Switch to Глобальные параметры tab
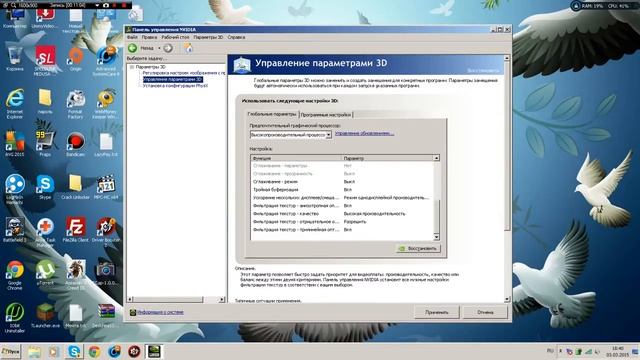Image resolution: width=640 pixels, height=360 pixels. coord(272,114)
